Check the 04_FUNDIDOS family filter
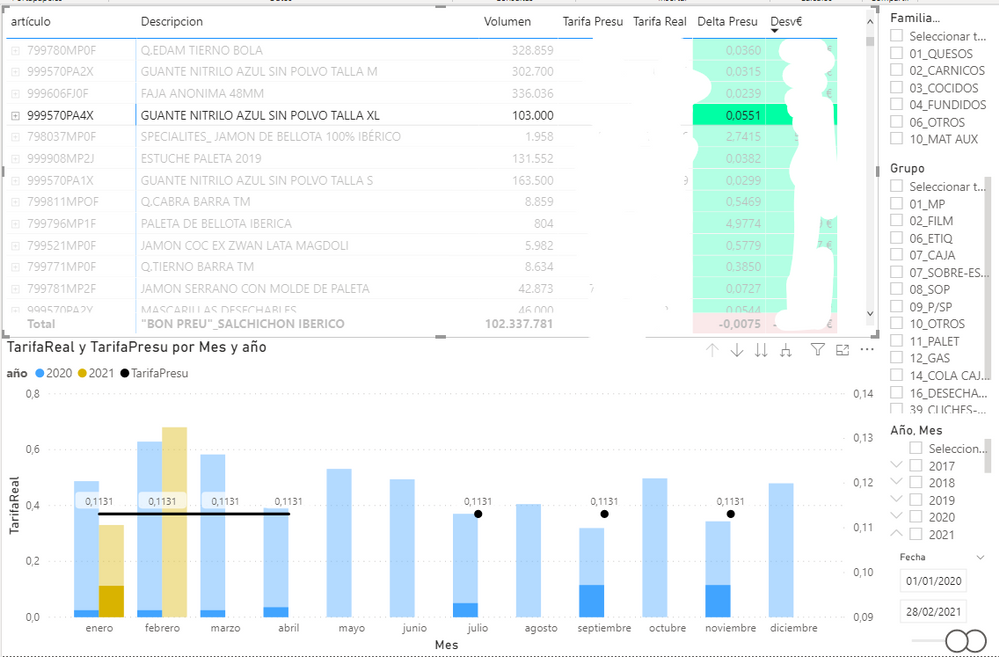 (896, 104)
